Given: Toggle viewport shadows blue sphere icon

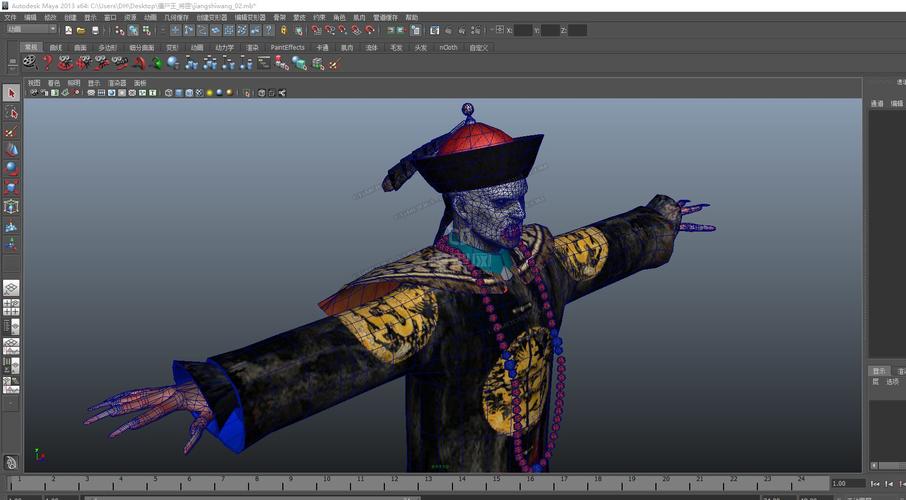Looking at the screenshot, I should pos(219,92).
